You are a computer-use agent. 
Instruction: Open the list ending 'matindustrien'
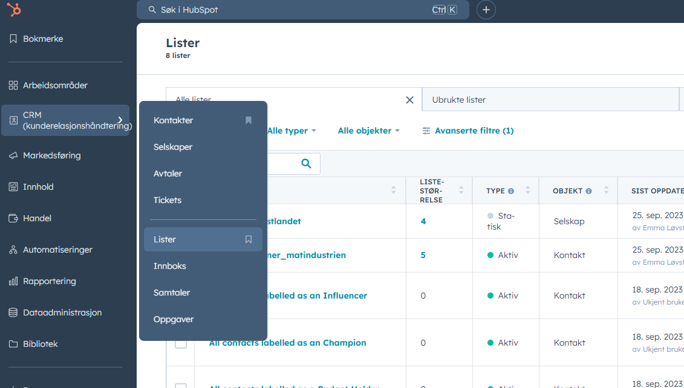coord(307,255)
